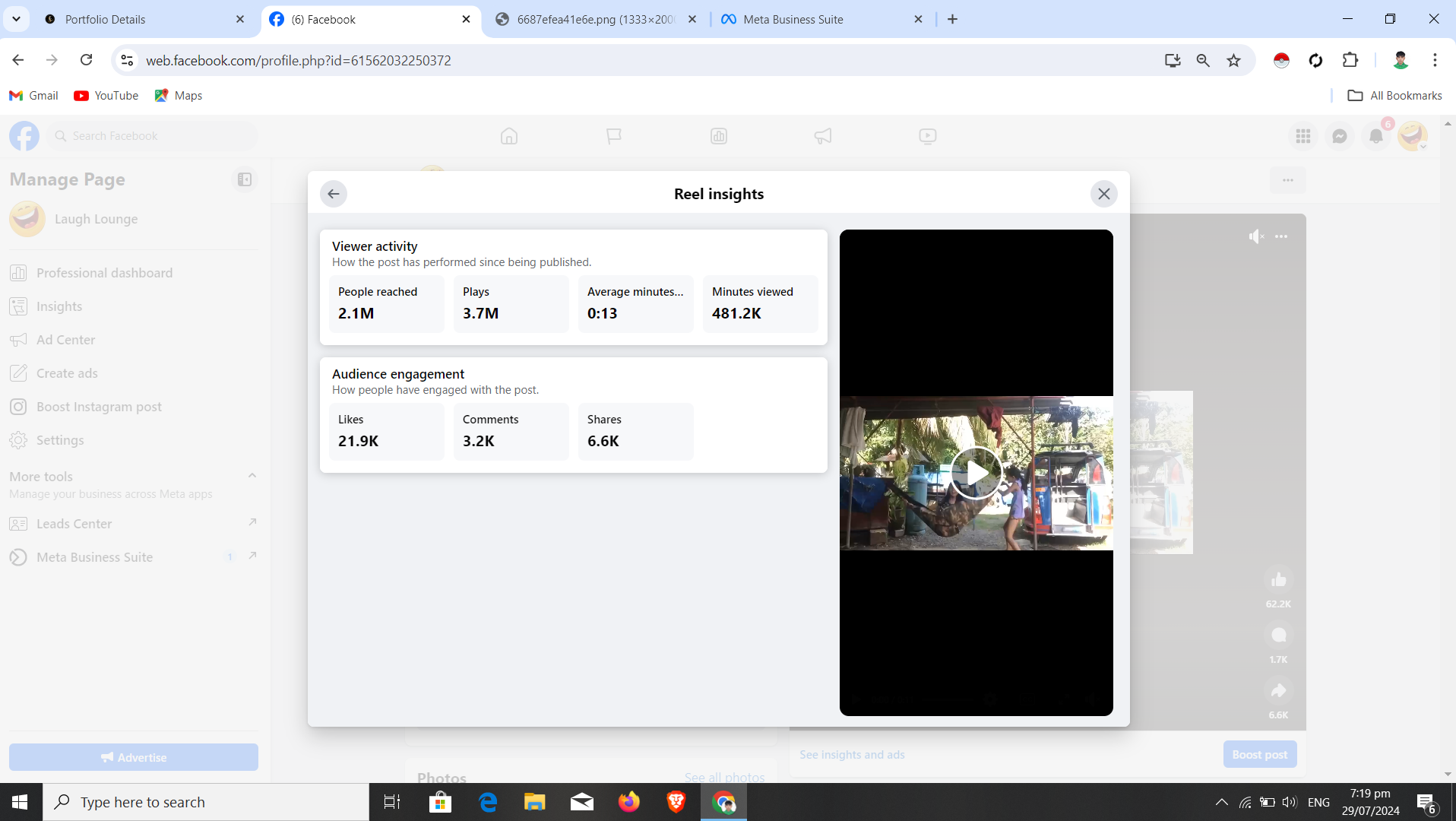Unmute the reel audio
The height and width of the screenshot is (821, 1456).
tap(1256, 236)
